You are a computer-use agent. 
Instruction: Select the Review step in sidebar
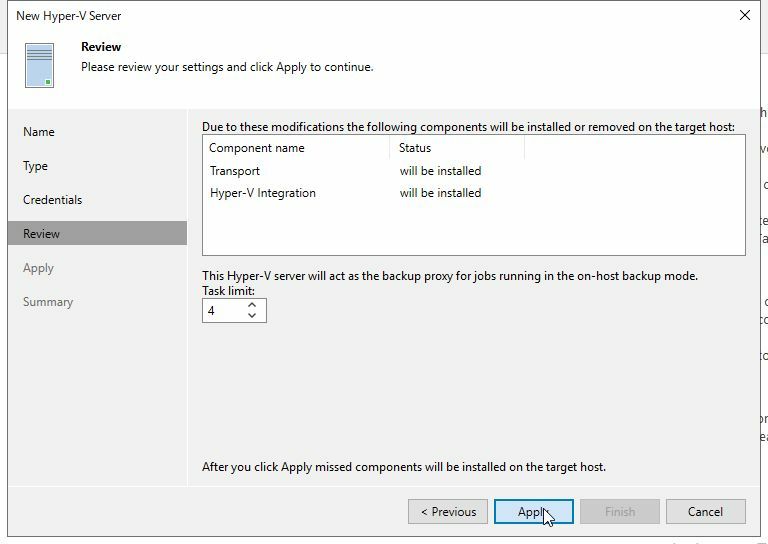(42, 234)
